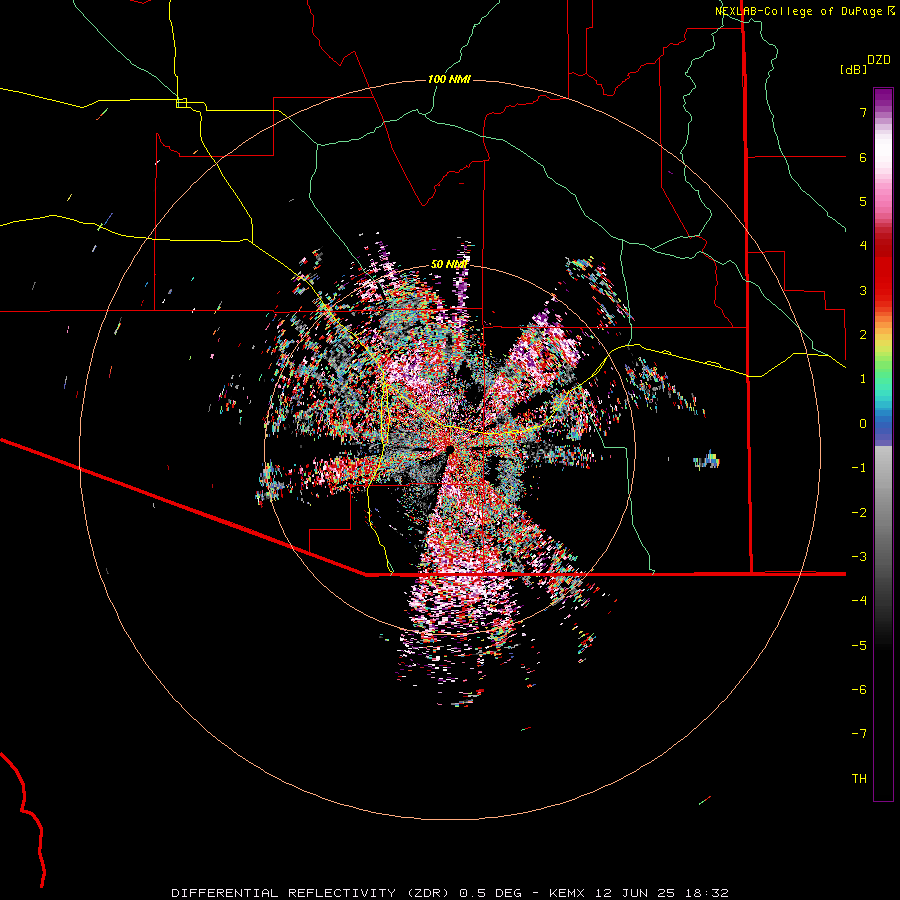
Task: Click the 0 scale value
Action: [863, 424]
